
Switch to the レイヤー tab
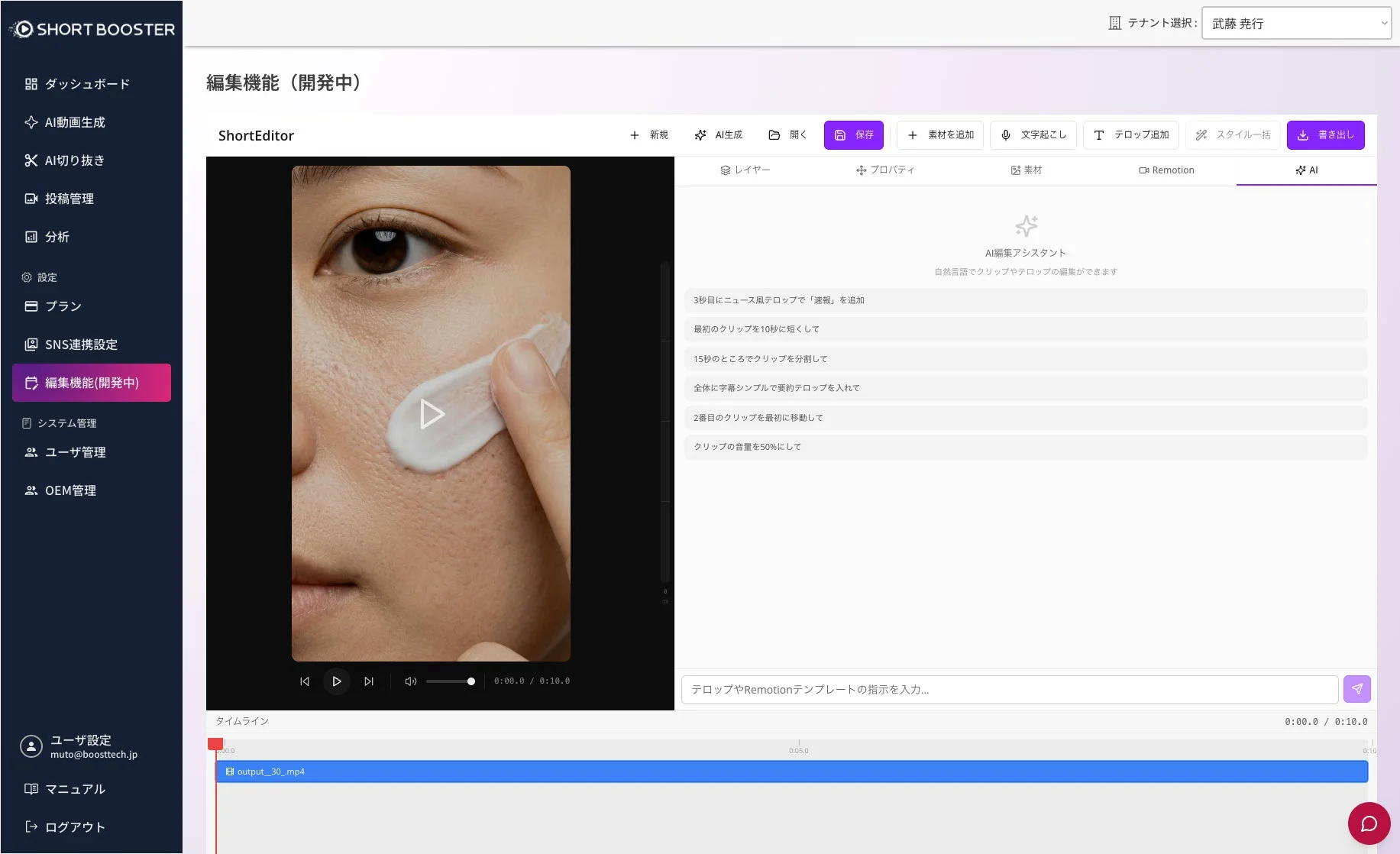pyautogui.click(x=747, y=170)
